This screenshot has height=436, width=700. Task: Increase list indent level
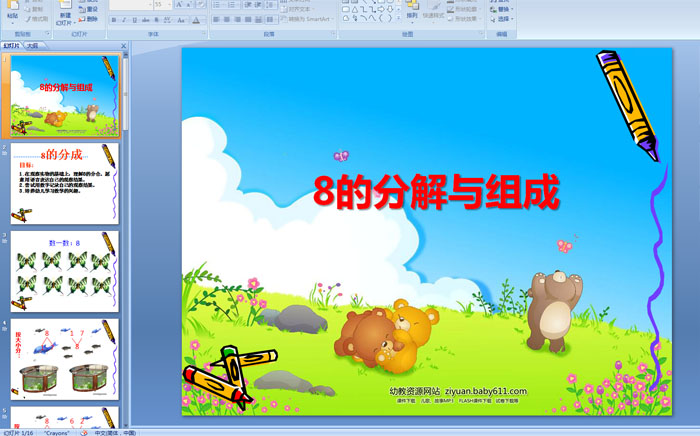259,5
